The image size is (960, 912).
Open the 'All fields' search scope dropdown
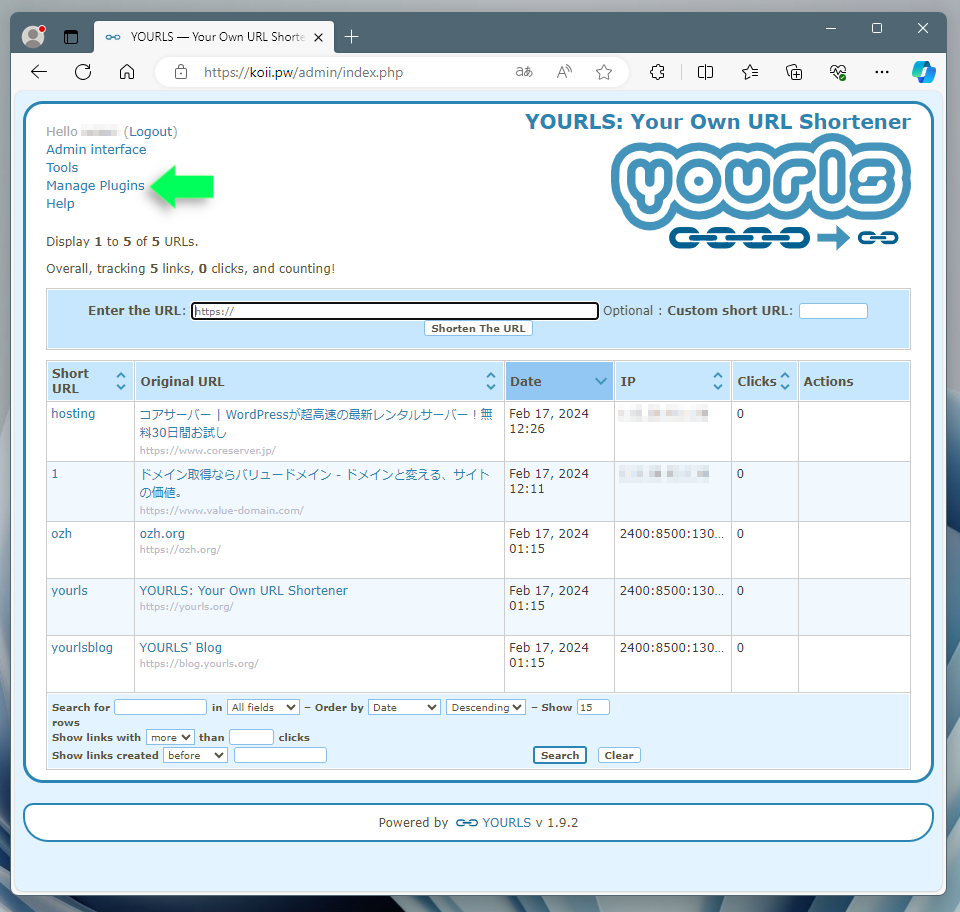point(263,708)
